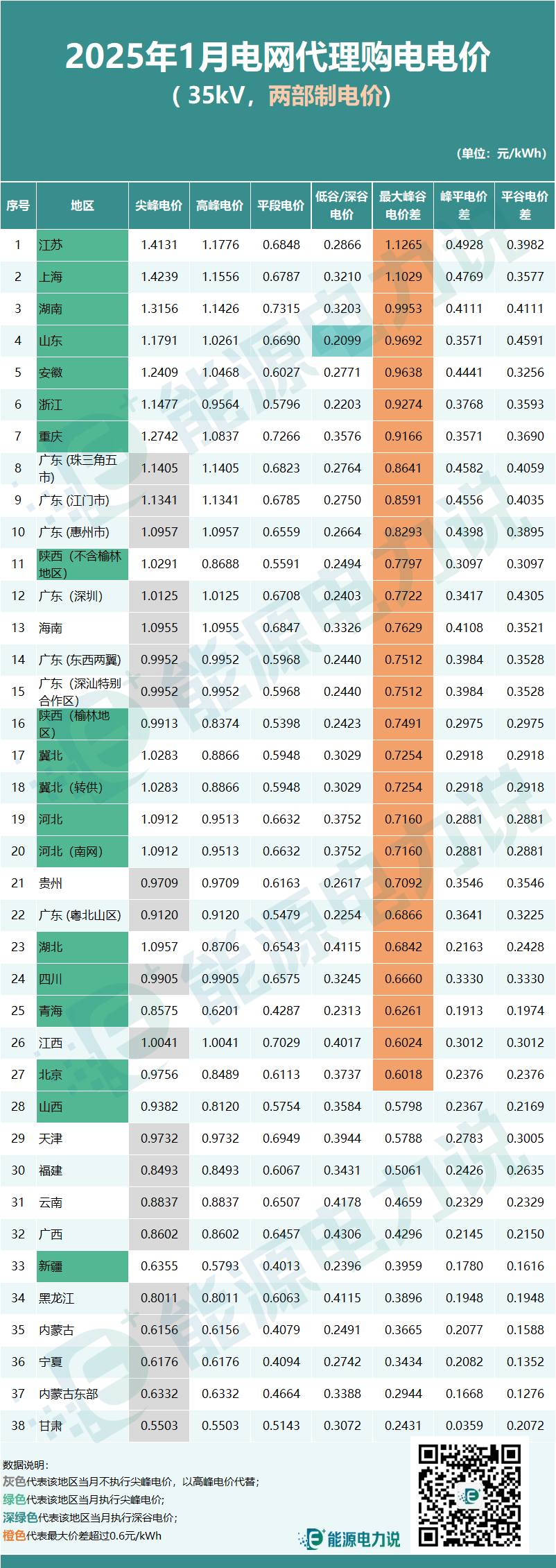Click the 橙色 legend note text
The height and width of the screenshot is (1568, 556).
[x=82, y=1536]
